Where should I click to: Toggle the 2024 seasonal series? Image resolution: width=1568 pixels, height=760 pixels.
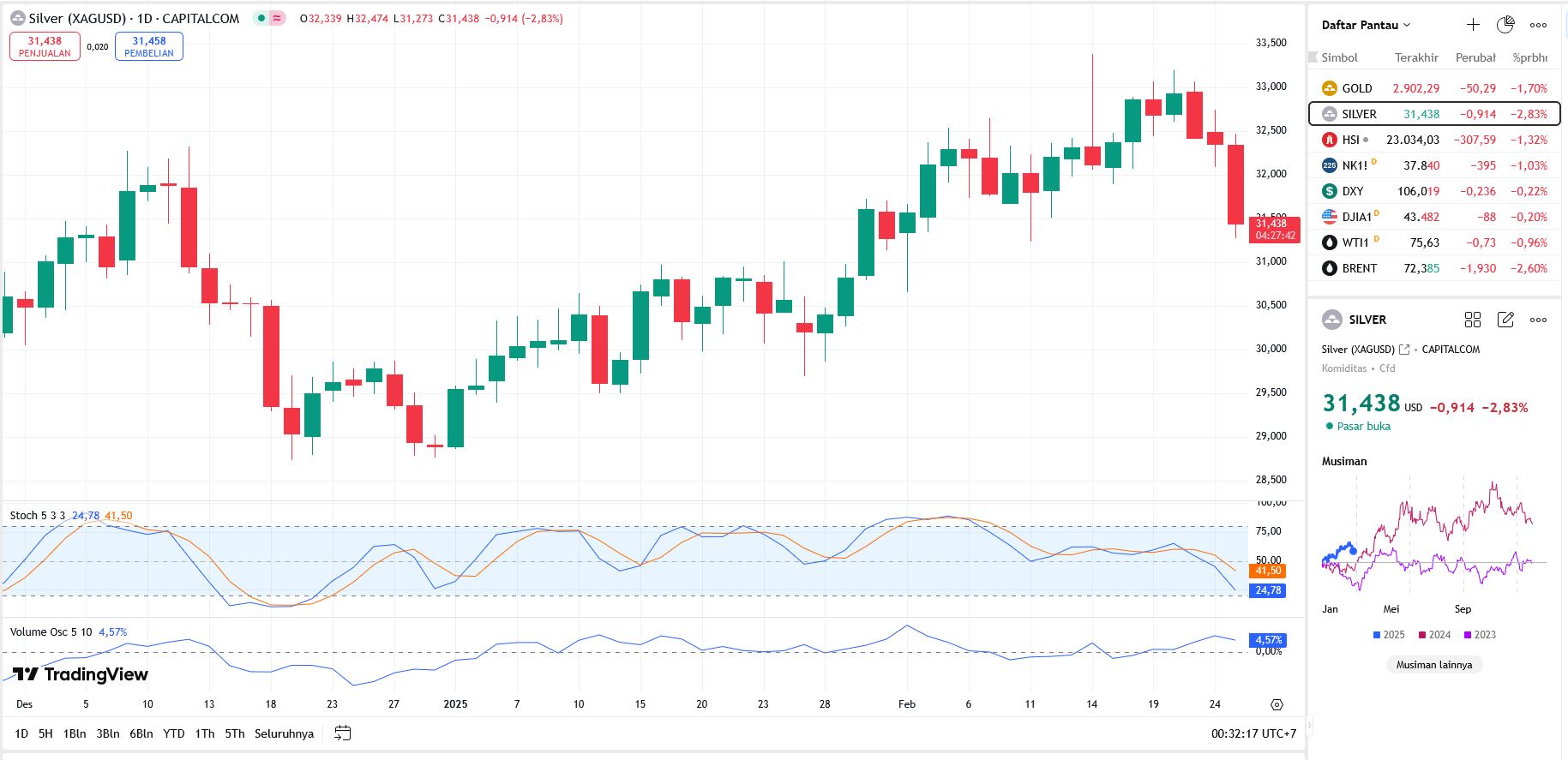click(x=1434, y=635)
